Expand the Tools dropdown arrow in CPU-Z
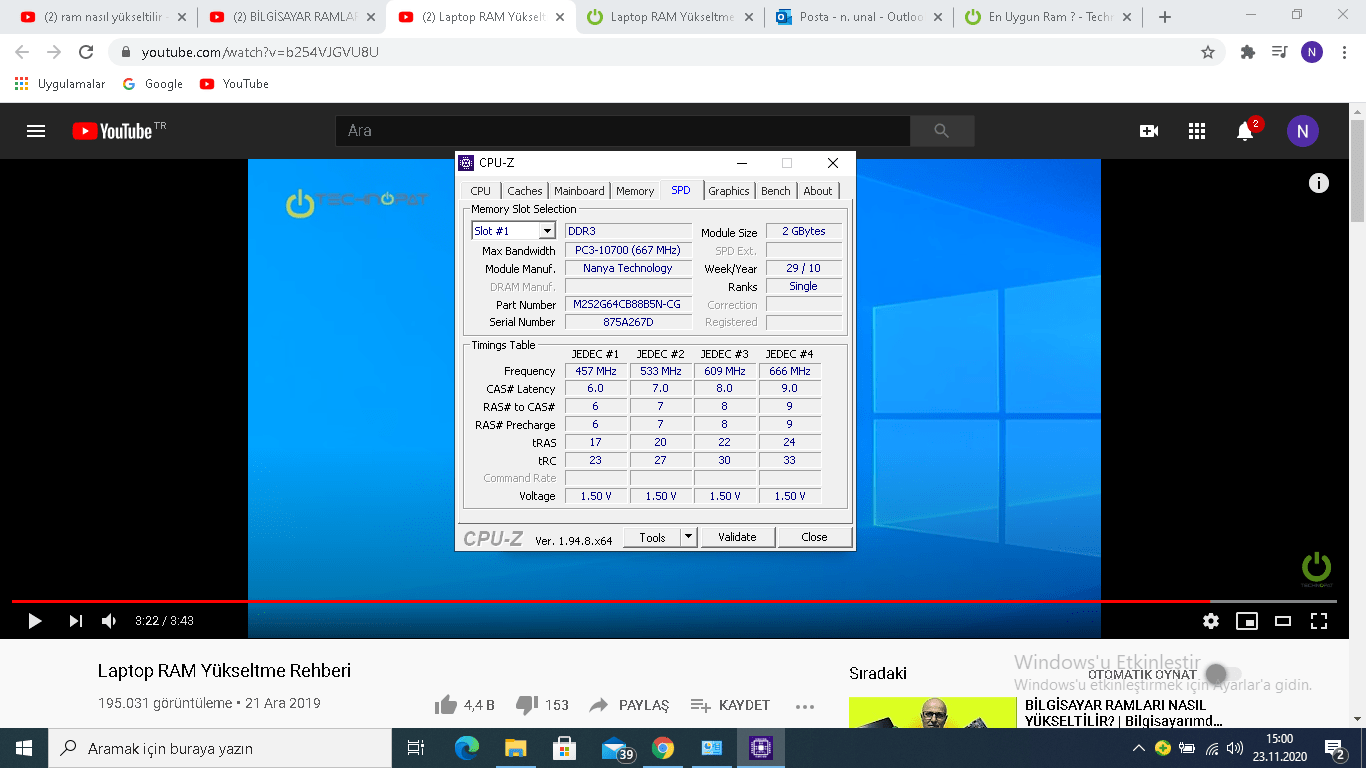Screen dimensions: 1366x768 (x=688, y=537)
